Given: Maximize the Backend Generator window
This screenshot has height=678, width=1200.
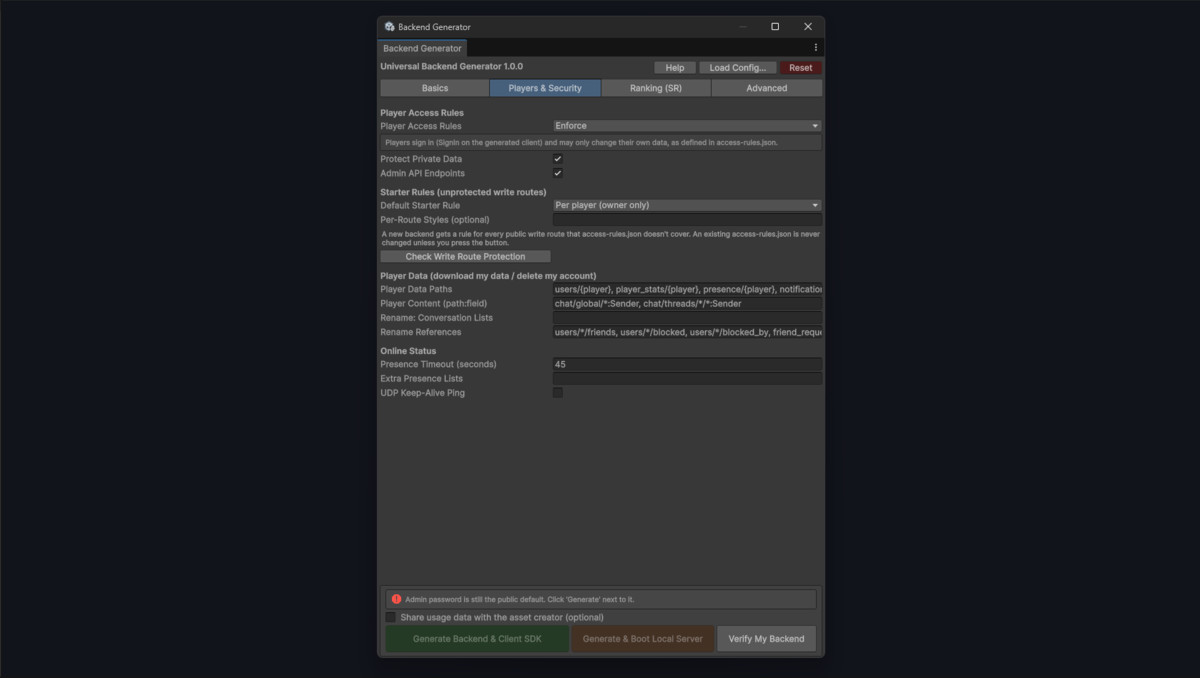Looking at the screenshot, I should pos(775,27).
